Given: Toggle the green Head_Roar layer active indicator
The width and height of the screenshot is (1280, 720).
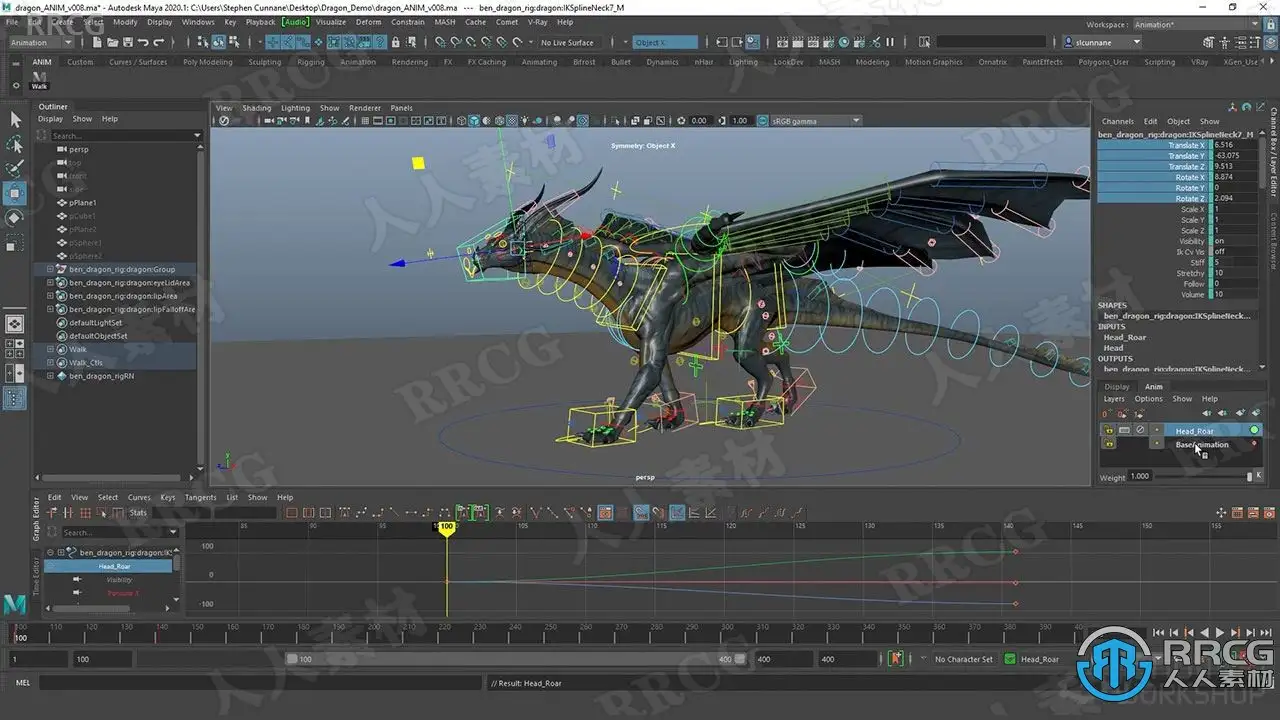Looking at the screenshot, I should click(x=1254, y=430).
